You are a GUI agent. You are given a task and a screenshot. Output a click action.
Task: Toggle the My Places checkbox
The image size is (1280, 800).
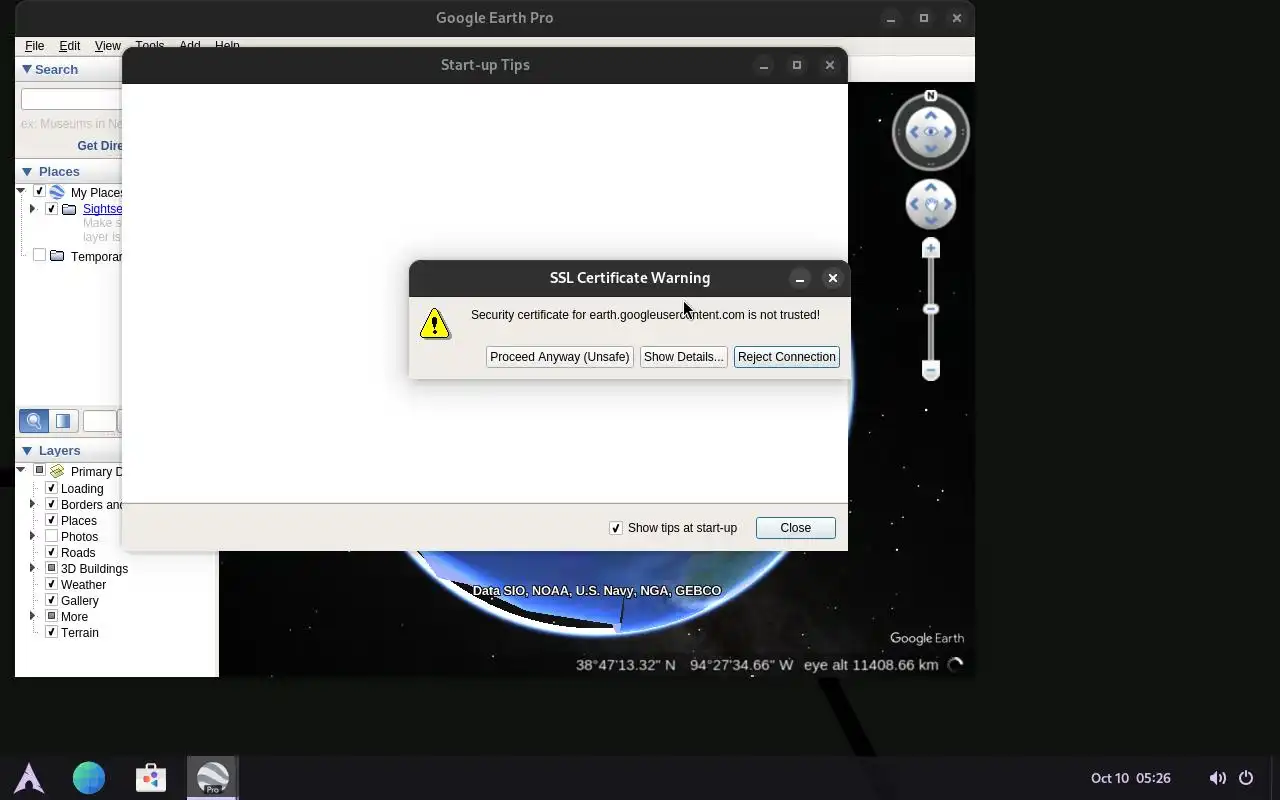click(39, 192)
